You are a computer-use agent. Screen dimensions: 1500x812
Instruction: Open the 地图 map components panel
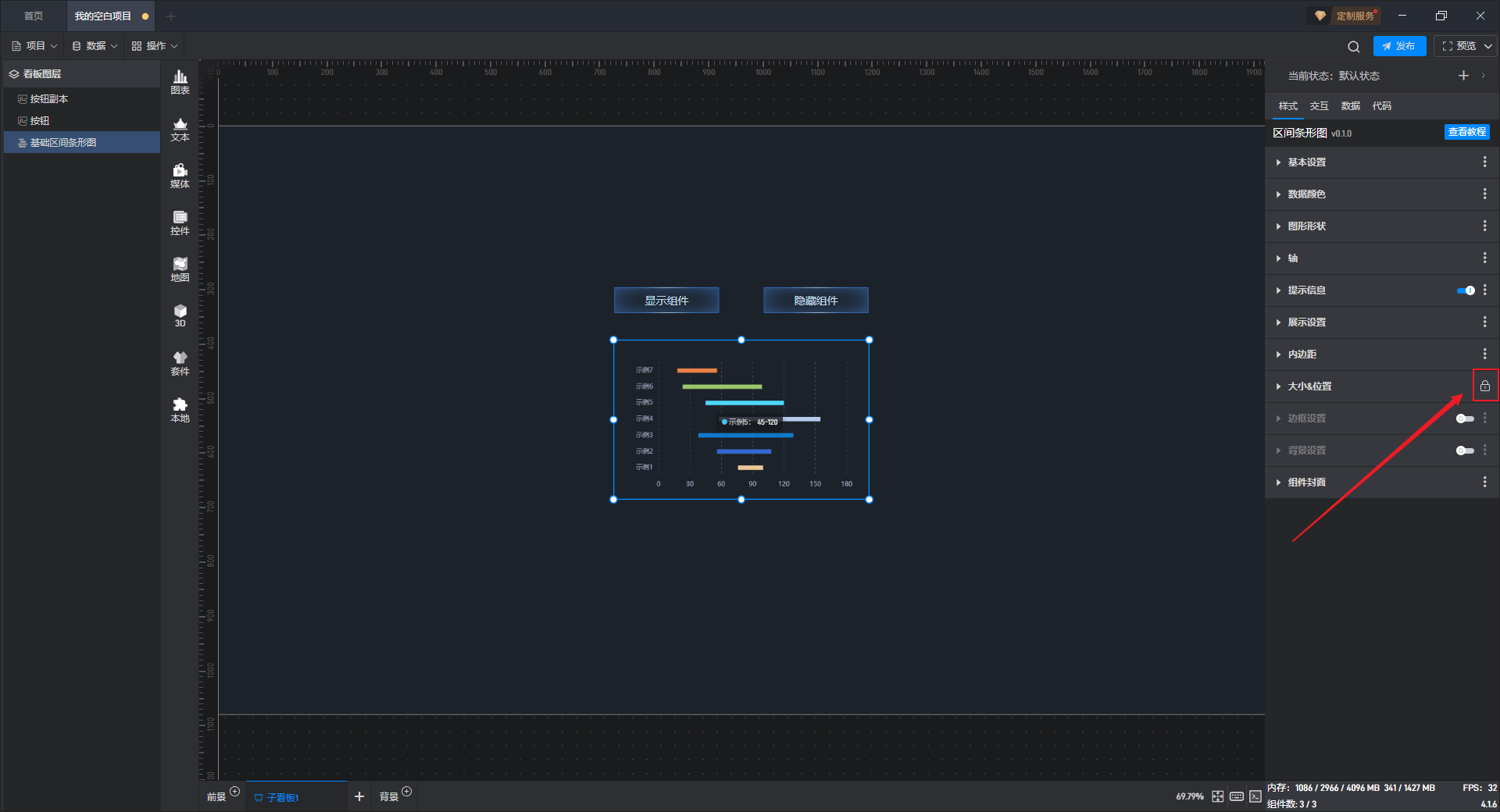(180, 269)
